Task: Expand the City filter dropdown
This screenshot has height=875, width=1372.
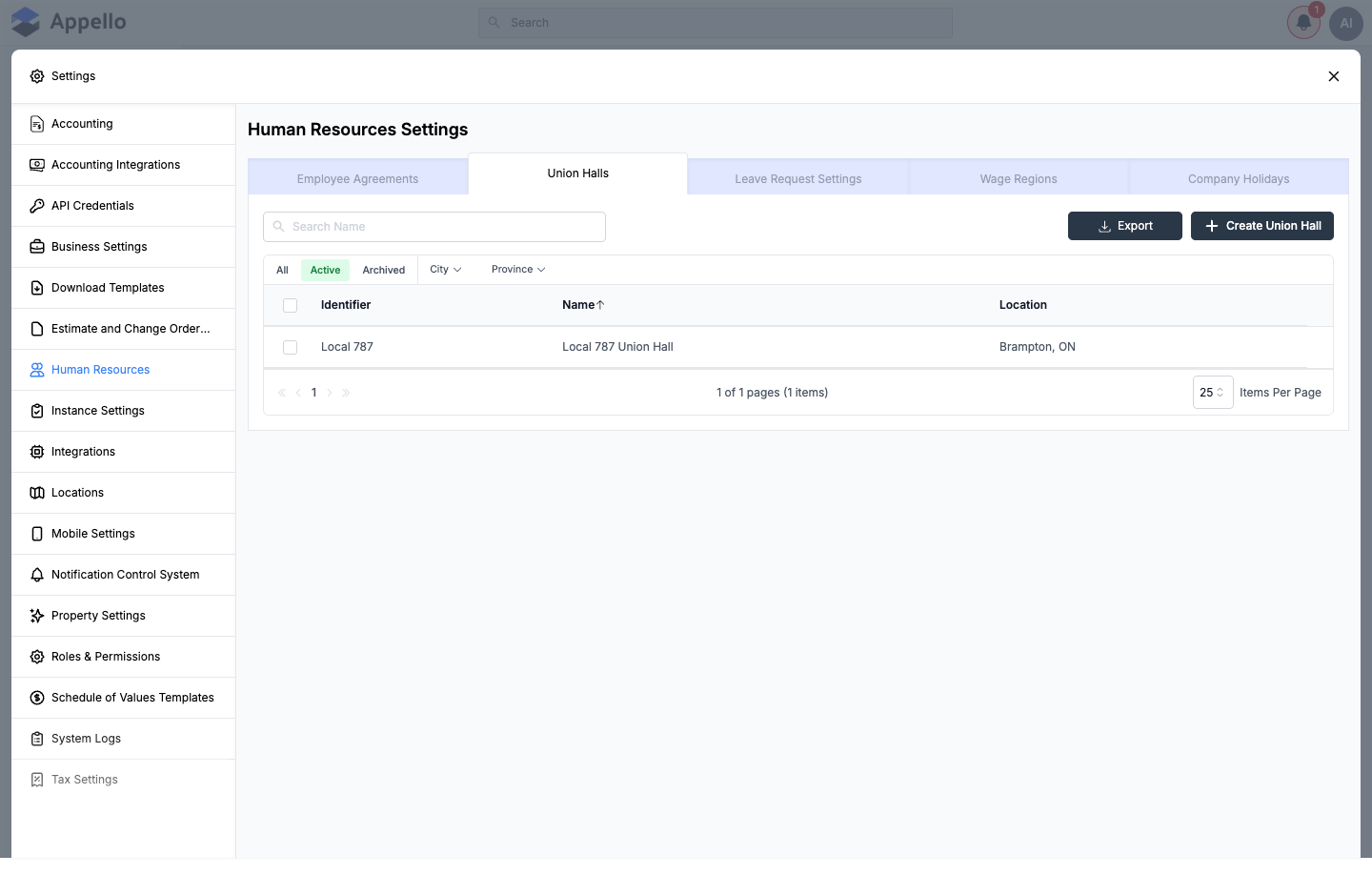Action: [x=446, y=270]
